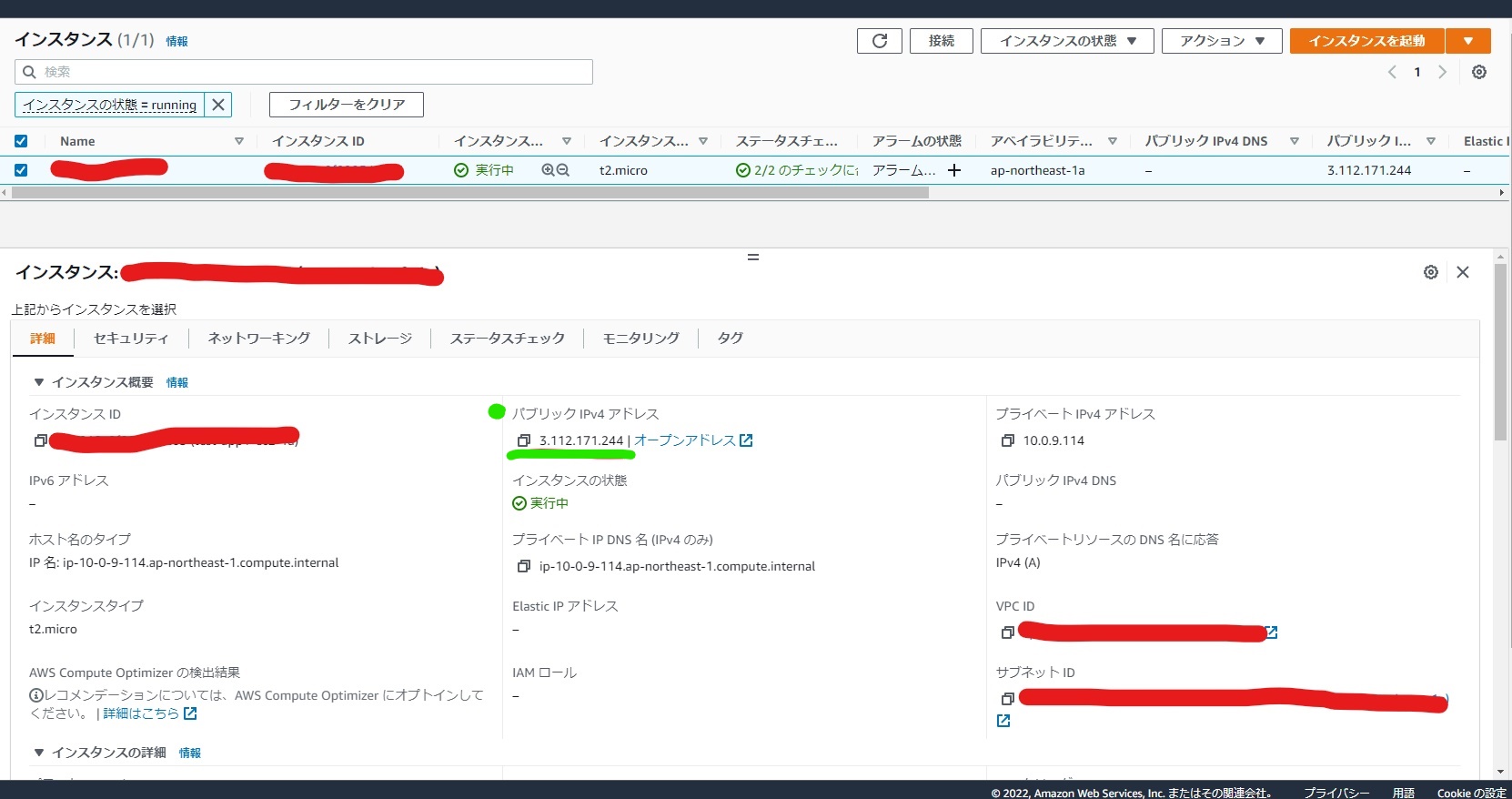Click the t2.micro cell in table
1512x799 pixels.
click(623, 170)
